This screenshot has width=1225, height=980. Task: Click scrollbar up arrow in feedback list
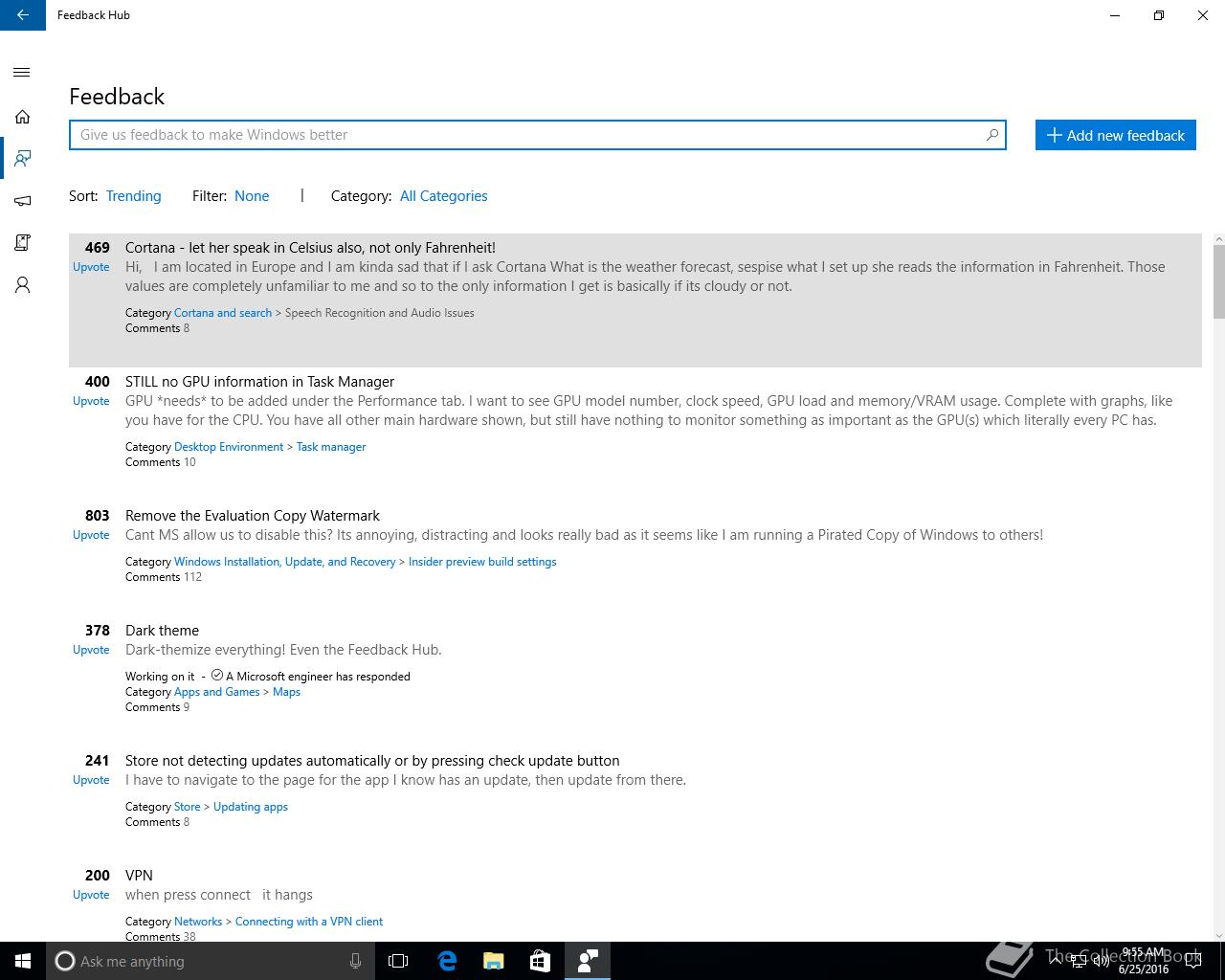pyautogui.click(x=1219, y=239)
